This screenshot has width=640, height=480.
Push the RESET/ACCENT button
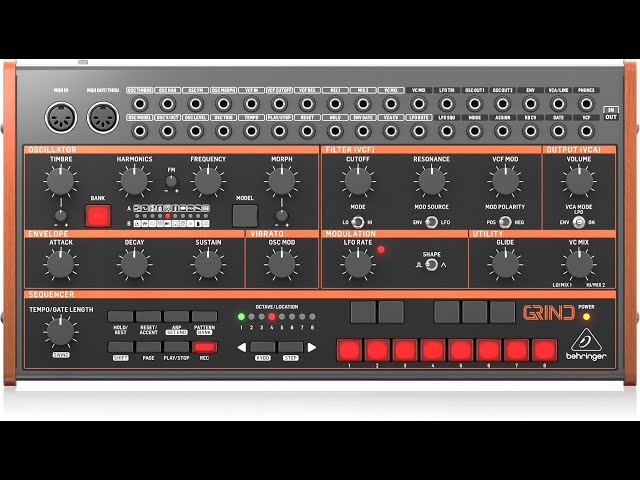[149, 316]
